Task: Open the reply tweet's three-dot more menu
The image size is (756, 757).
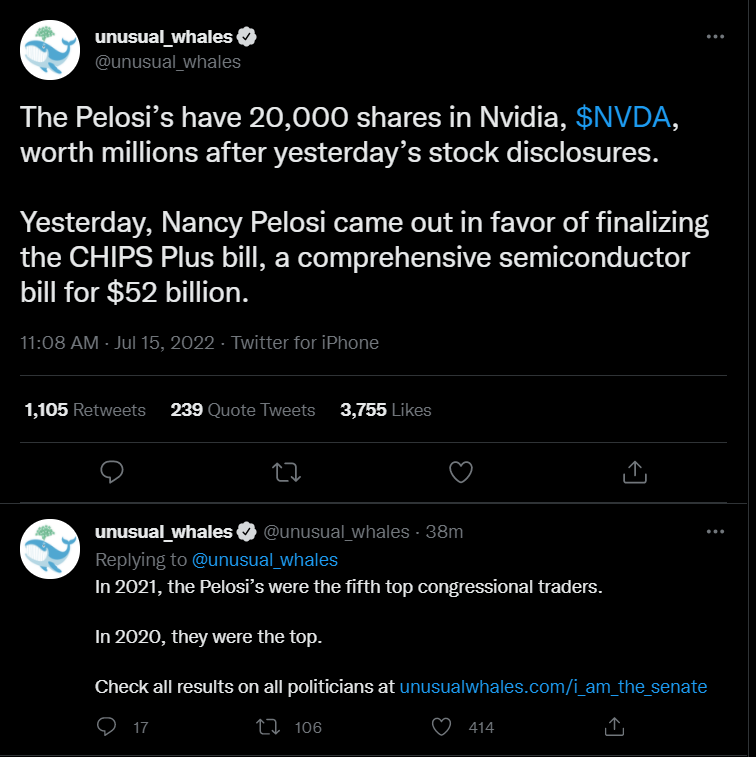Action: [x=715, y=532]
